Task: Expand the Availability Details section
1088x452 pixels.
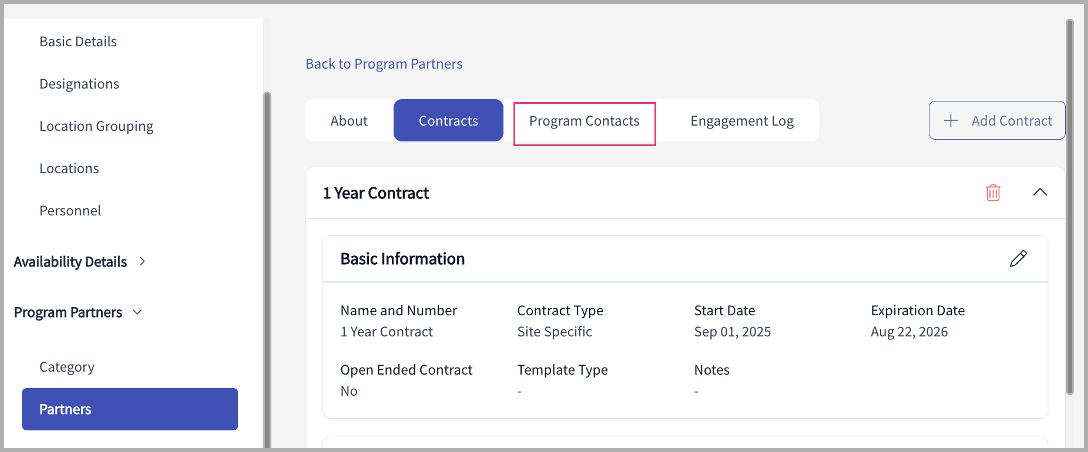Action: [142, 262]
